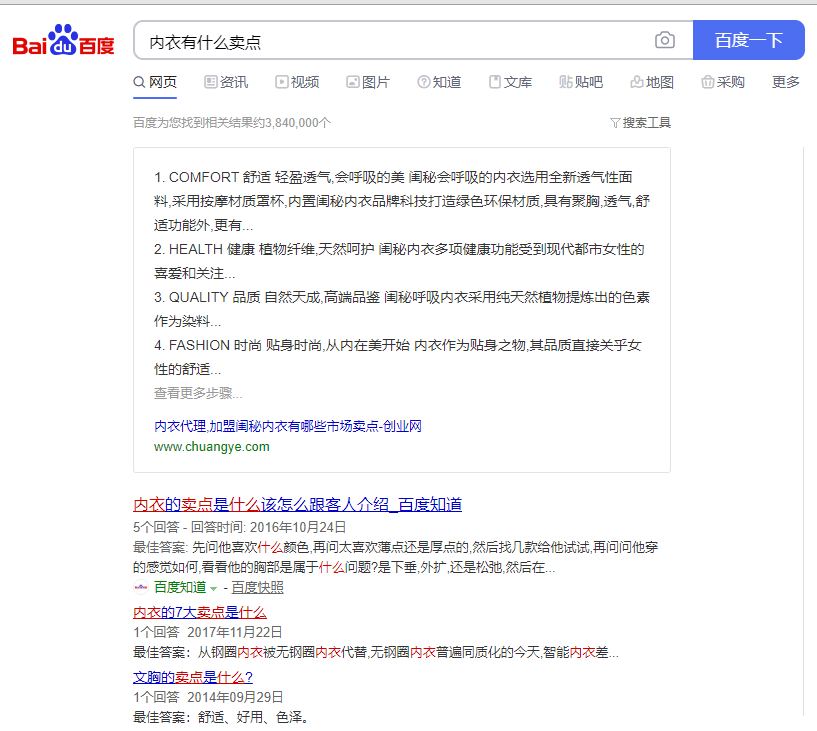Image resolution: width=817 pixels, height=731 pixels.
Task: Open www.chuangye.com URL link
Action: (x=212, y=447)
